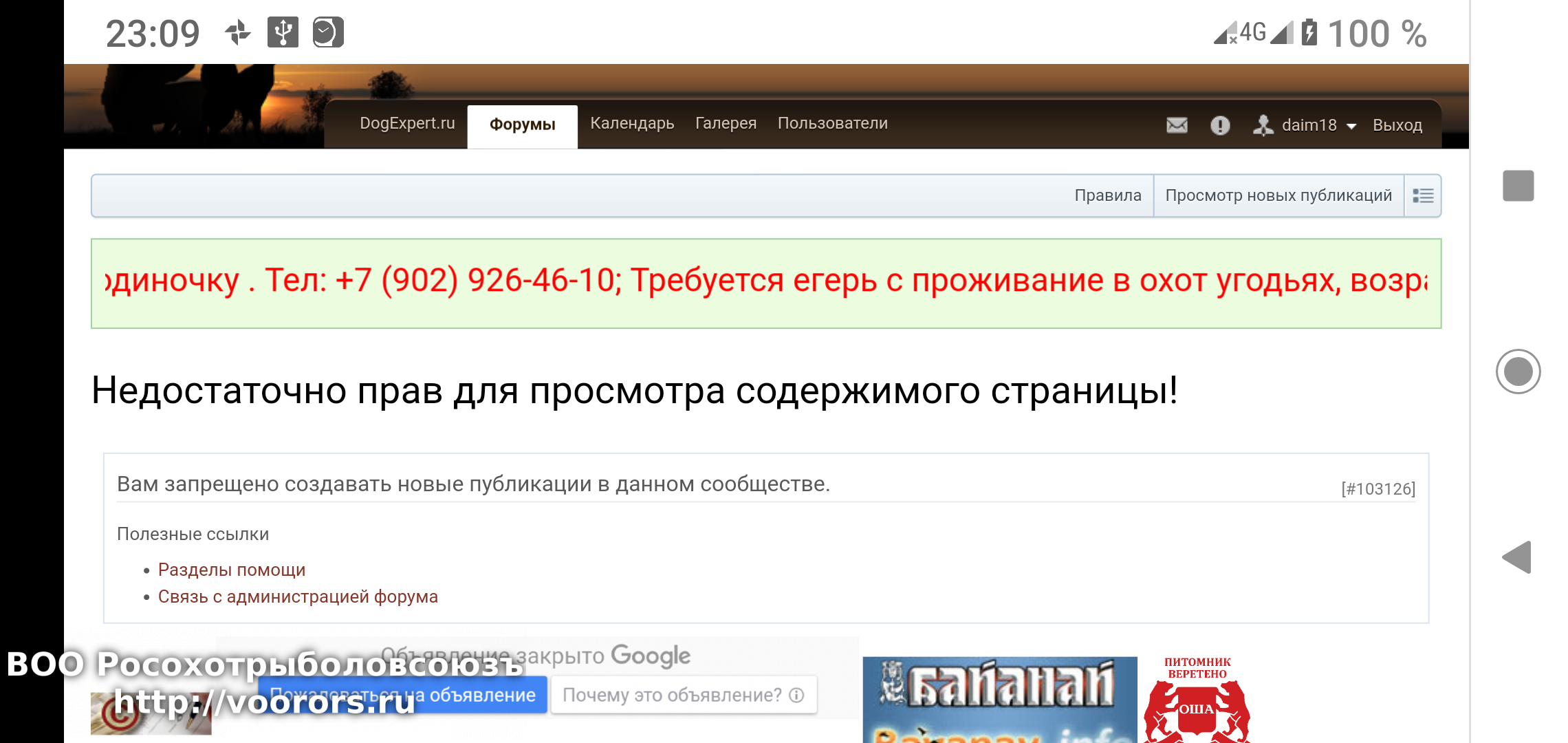
Task: Click the DogExpert.ru home link
Action: click(407, 124)
